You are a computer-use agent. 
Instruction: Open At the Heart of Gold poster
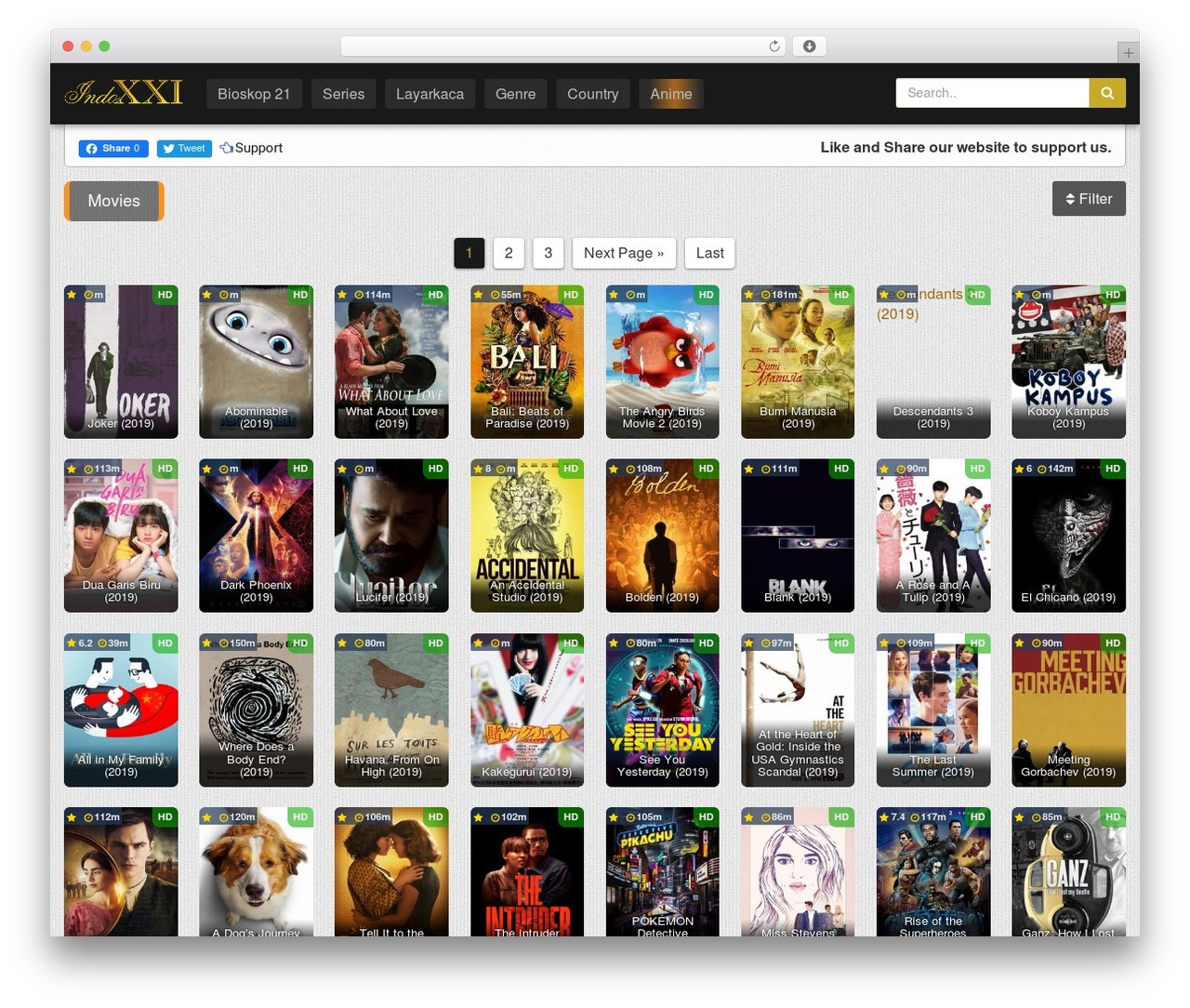tap(798, 710)
